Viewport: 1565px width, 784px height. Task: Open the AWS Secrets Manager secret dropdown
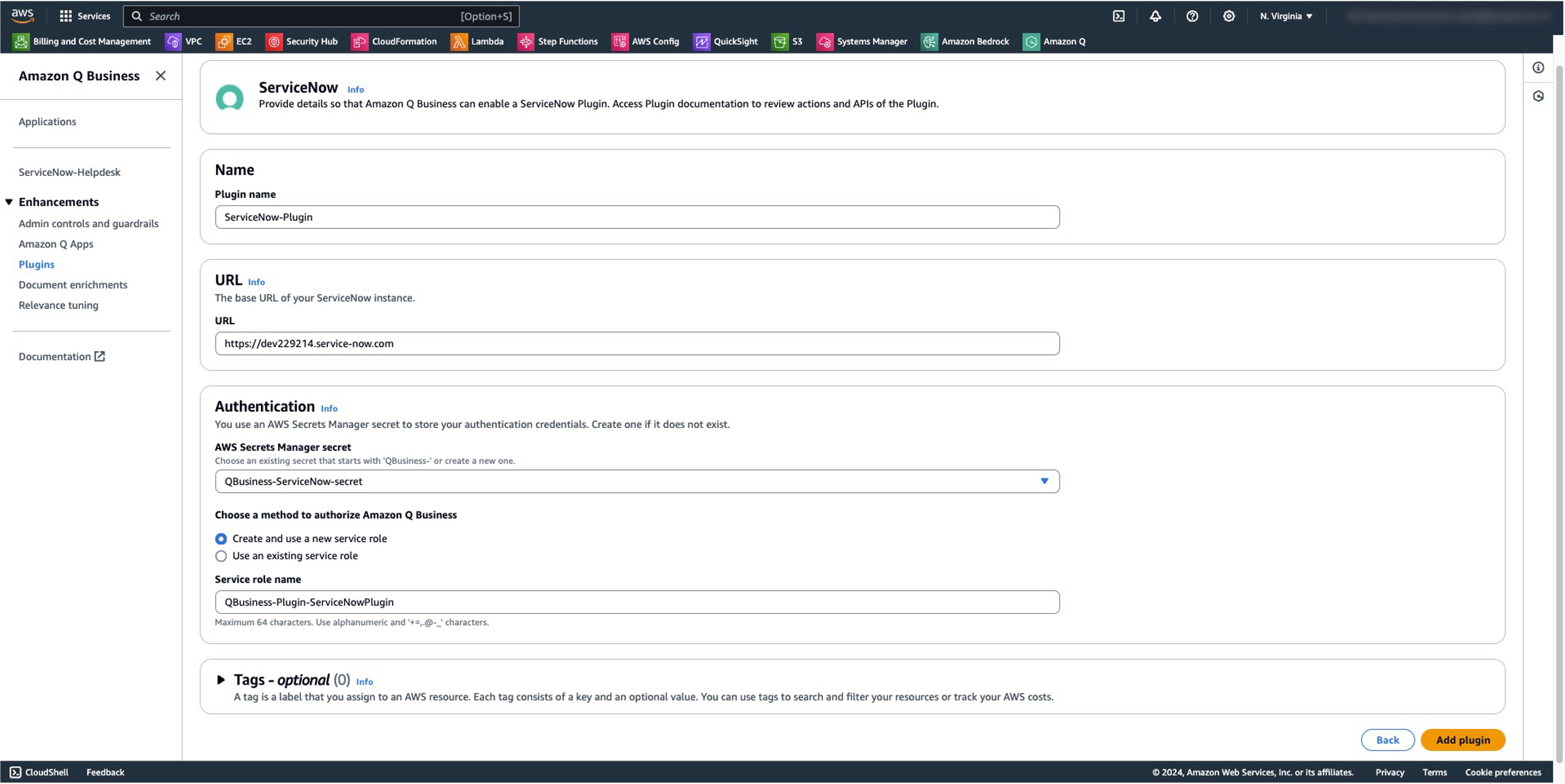[637, 481]
